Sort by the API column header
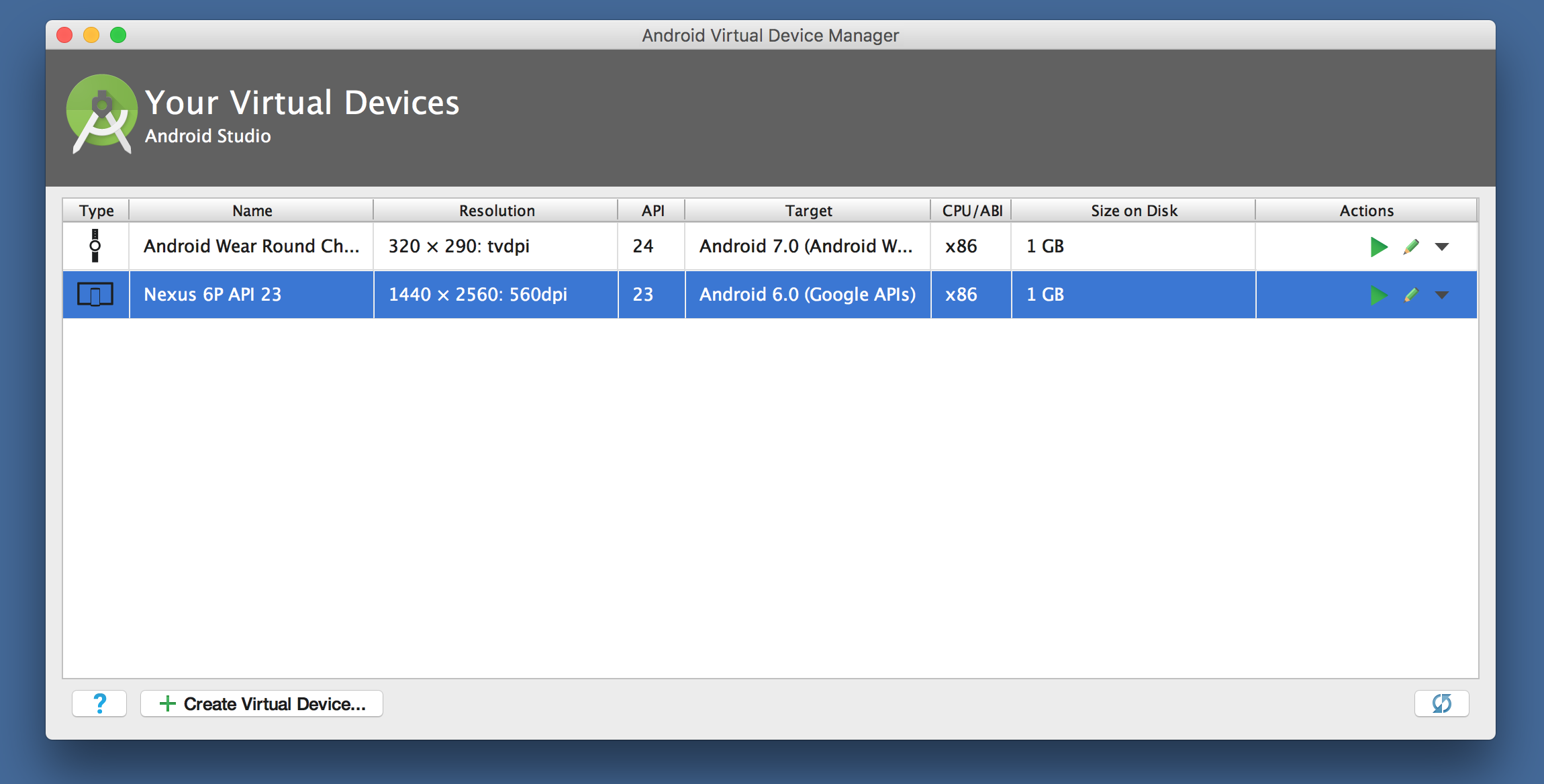The height and width of the screenshot is (784, 1544). point(652,211)
